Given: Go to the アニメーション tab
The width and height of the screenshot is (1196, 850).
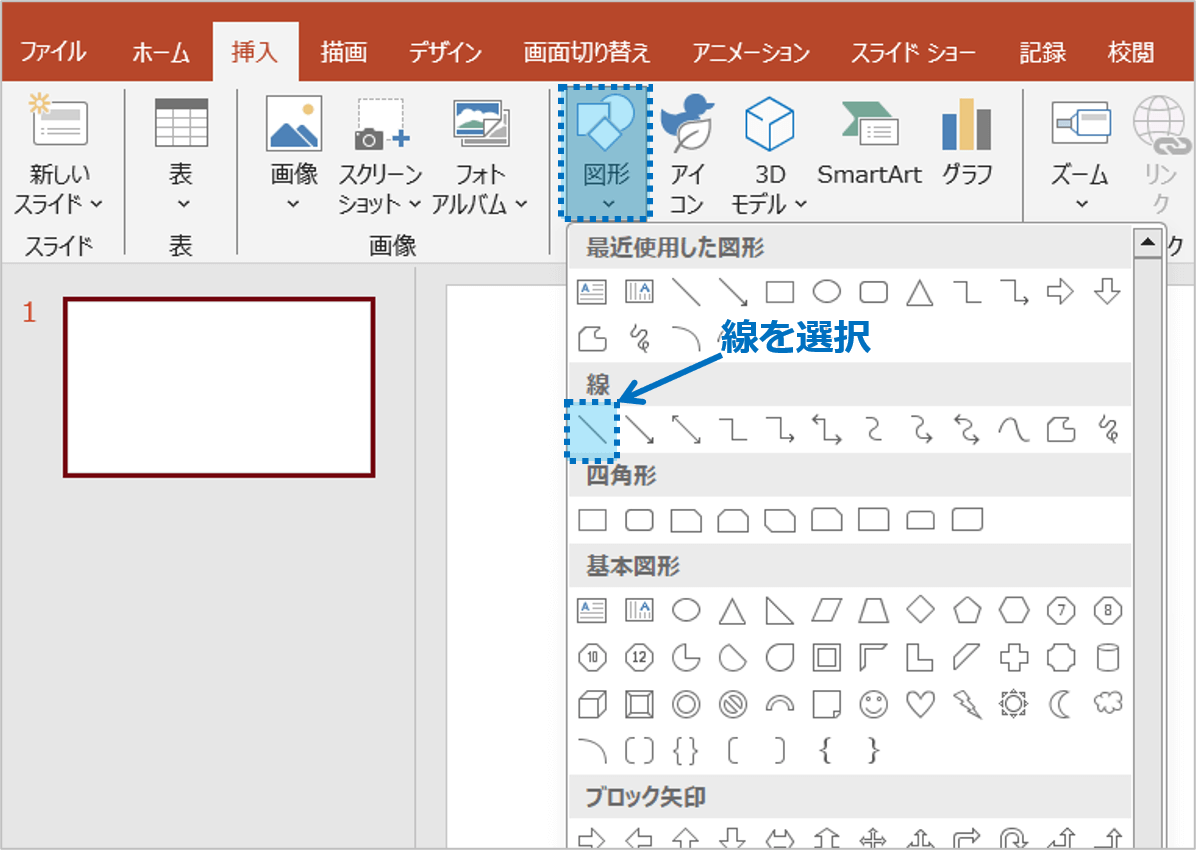Looking at the screenshot, I should click(751, 52).
